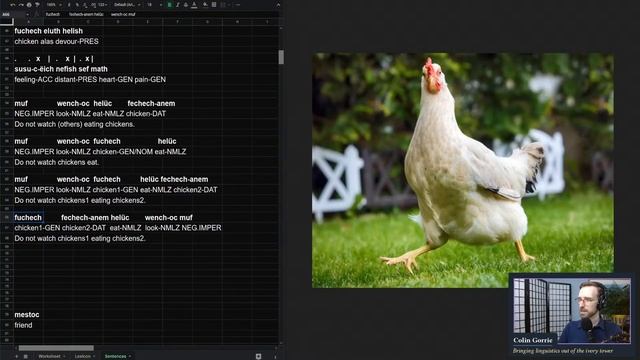Toggle italic formatting
640x360 pixels.
tap(178, 5)
